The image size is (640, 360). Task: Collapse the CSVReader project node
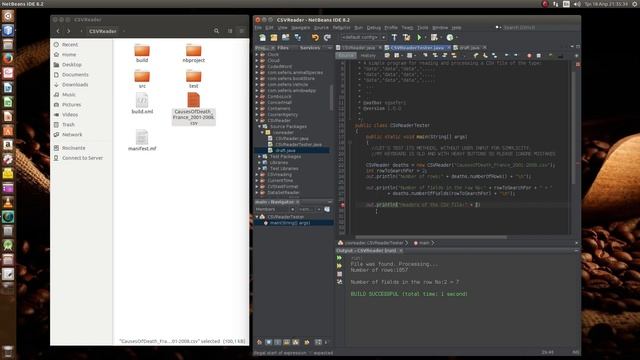[x=257, y=120]
